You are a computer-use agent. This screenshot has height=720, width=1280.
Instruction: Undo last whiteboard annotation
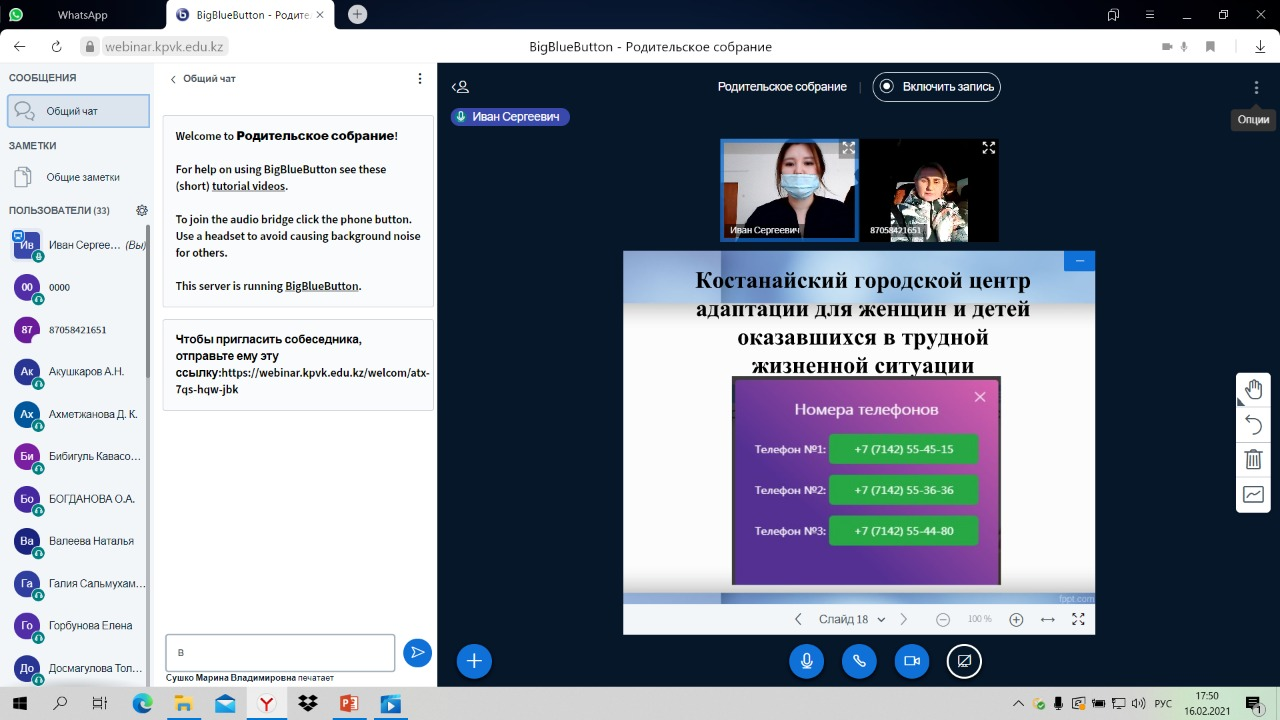[1253, 425]
